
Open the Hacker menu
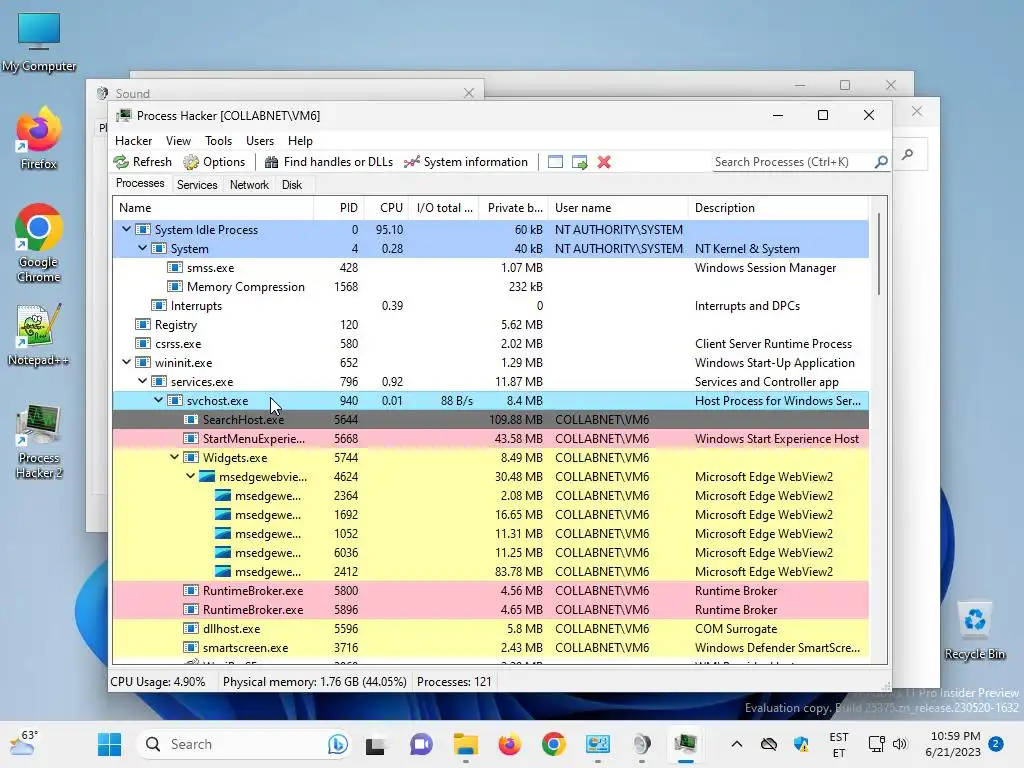[133, 140]
